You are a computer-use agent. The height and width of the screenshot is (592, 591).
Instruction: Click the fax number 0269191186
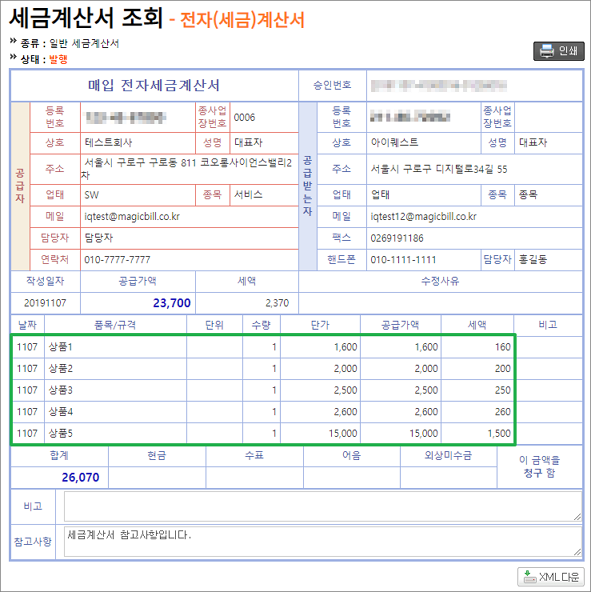[x=397, y=238]
